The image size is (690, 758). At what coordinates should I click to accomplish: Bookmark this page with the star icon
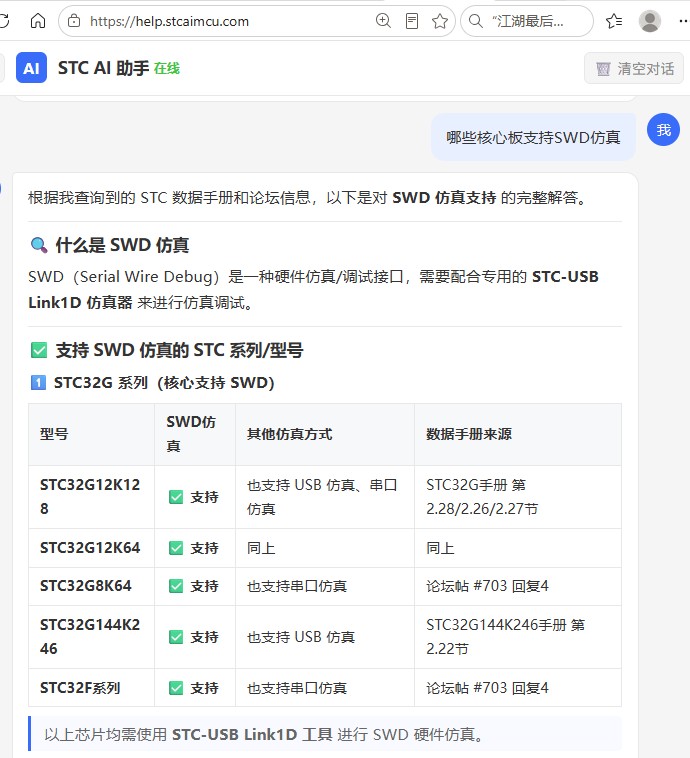(440, 21)
